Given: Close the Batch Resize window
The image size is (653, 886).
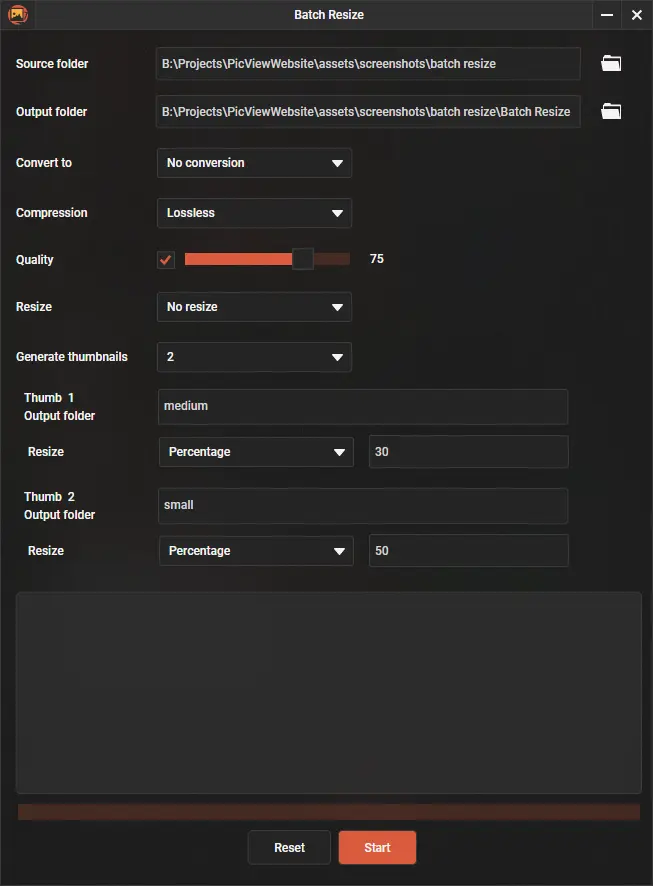Looking at the screenshot, I should pos(637,15).
